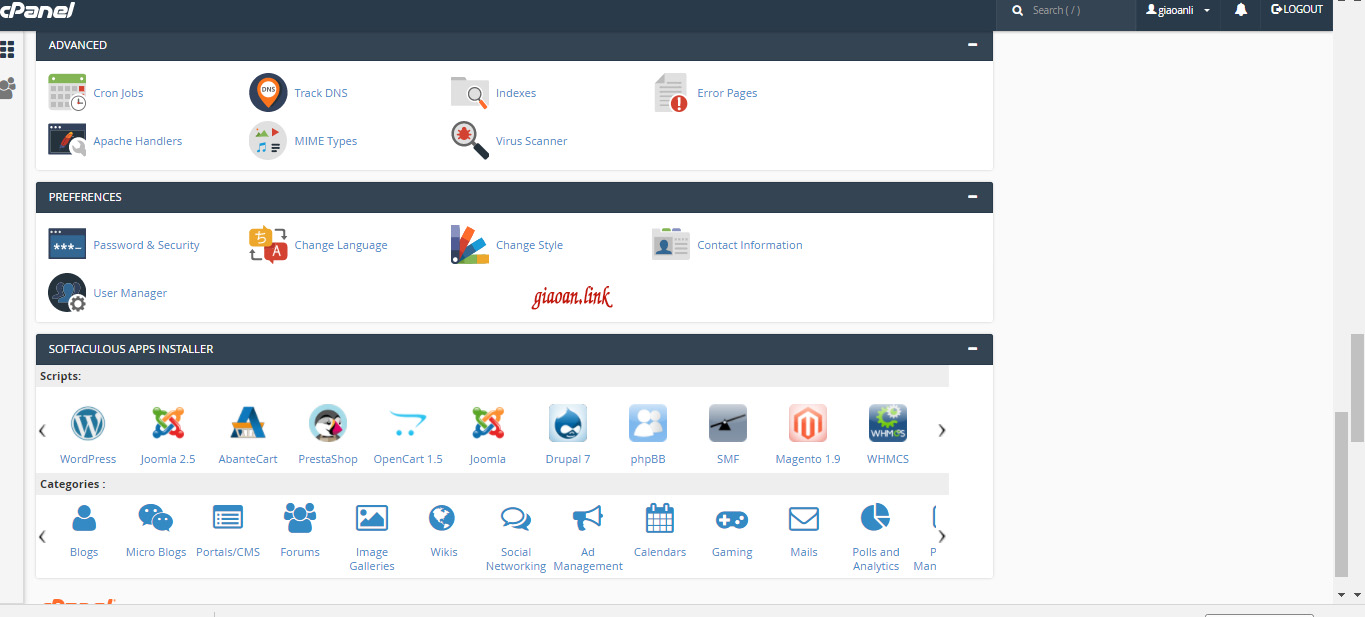Open the Magento 1.9 script icon
Viewport: 1365px width, 617px height.
807,423
